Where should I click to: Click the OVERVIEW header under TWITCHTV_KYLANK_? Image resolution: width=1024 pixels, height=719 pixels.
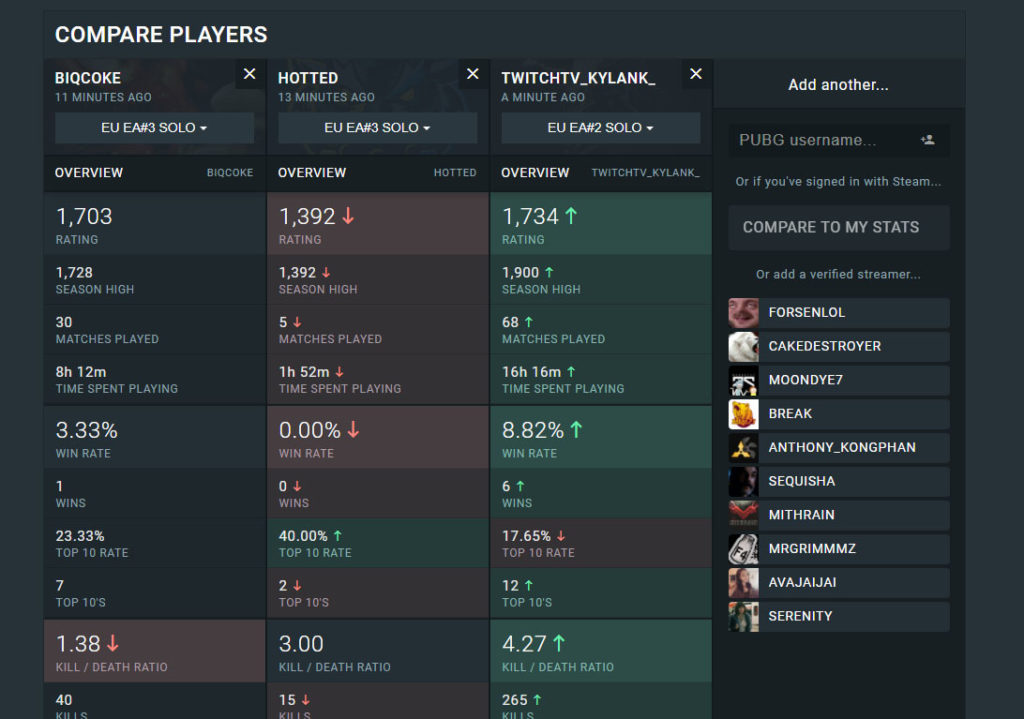click(x=535, y=173)
